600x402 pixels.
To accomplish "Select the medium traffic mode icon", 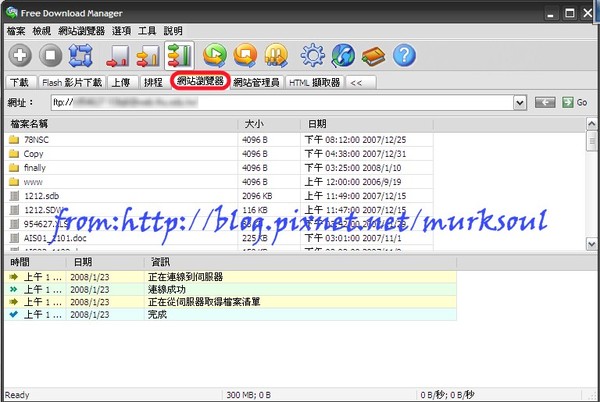I will (148, 56).
